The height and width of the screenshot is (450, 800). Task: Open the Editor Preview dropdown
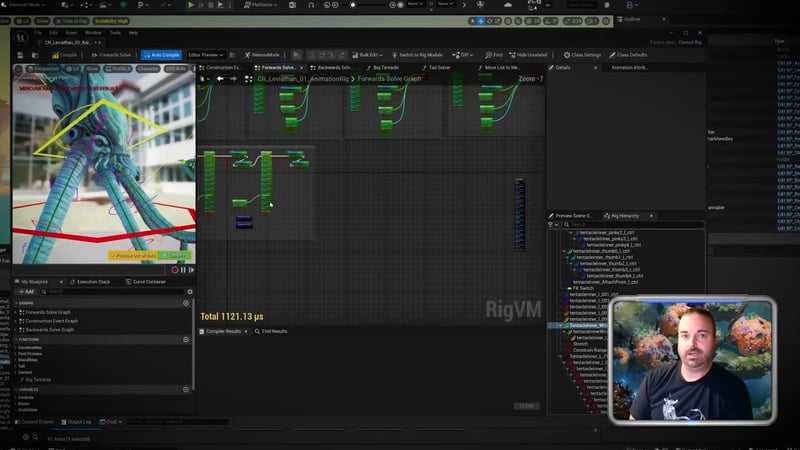(x=207, y=55)
